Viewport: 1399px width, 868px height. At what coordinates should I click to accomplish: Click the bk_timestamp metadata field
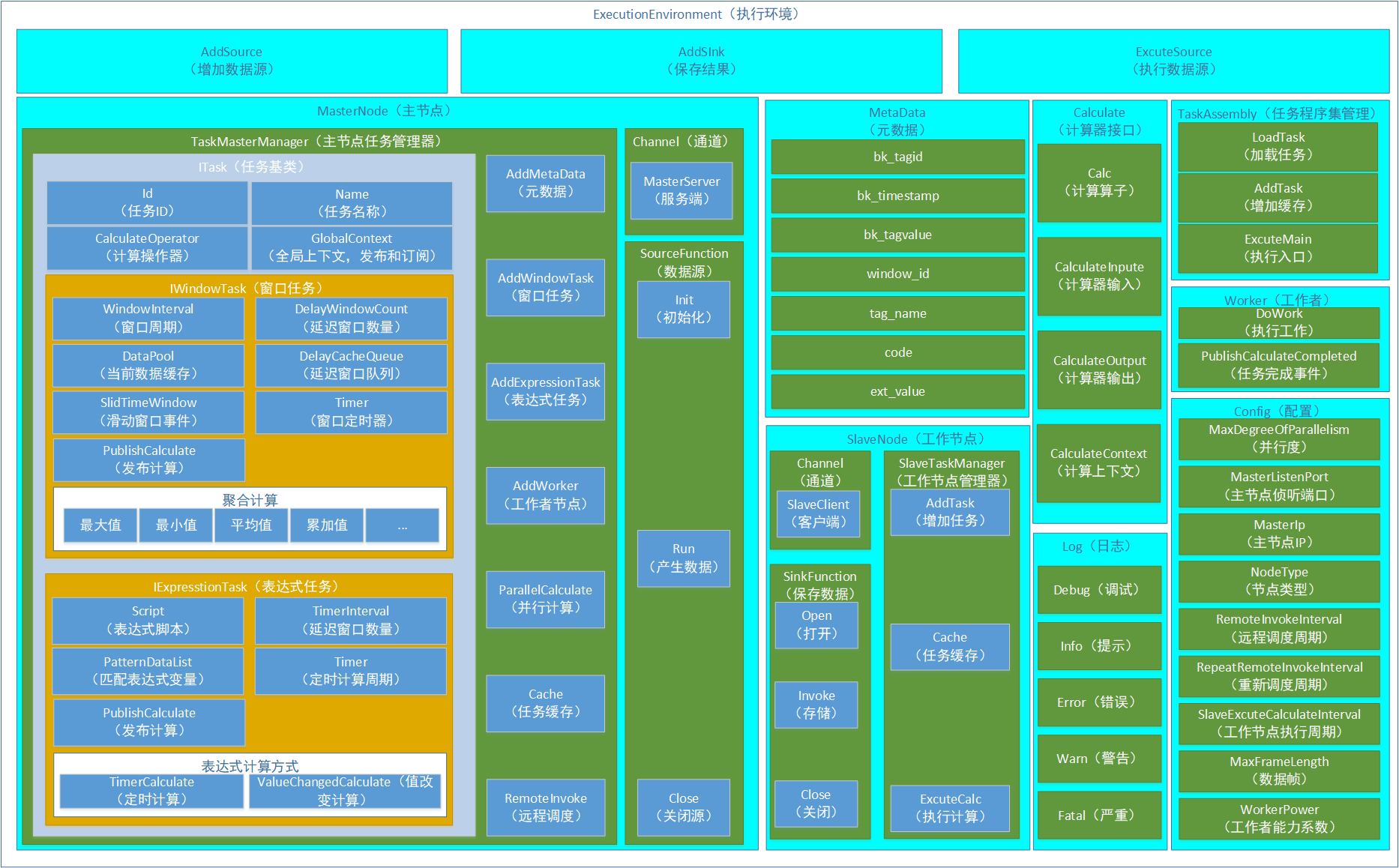point(897,196)
